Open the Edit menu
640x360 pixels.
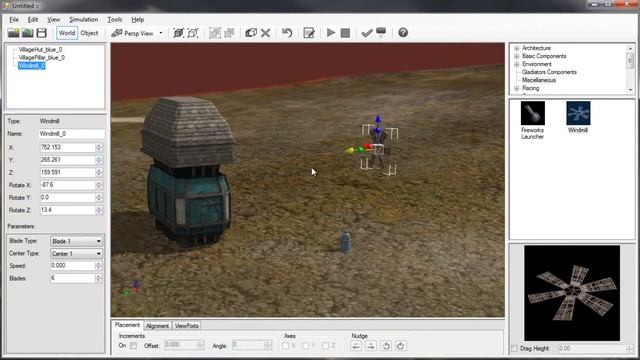pyautogui.click(x=33, y=20)
